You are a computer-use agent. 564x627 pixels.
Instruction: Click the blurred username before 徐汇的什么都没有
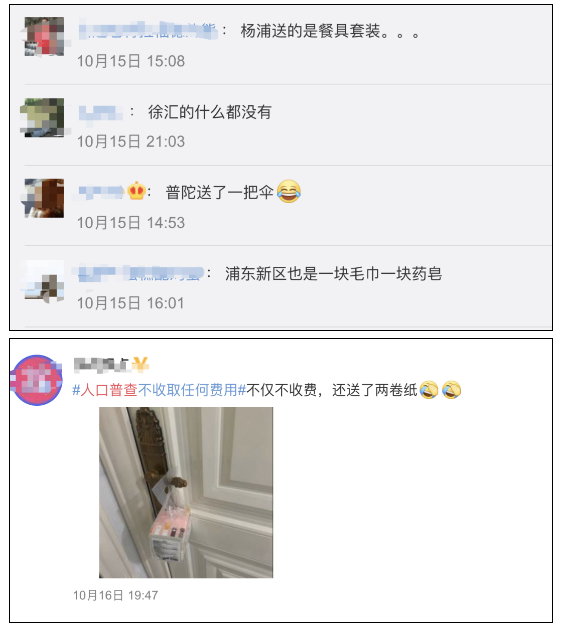click(101, 113)
